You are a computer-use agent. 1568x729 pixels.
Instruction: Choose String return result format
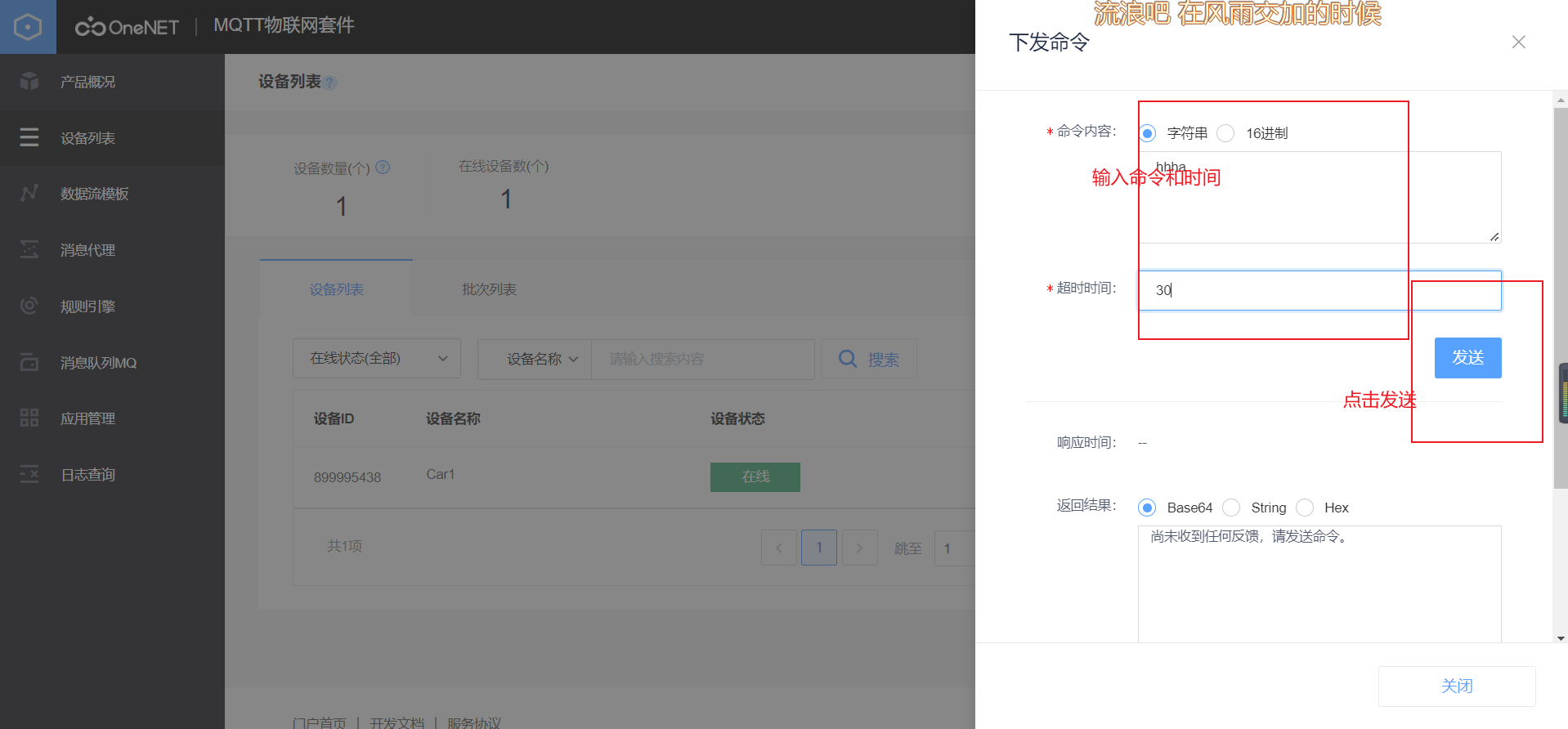[x=1231, y=508]
